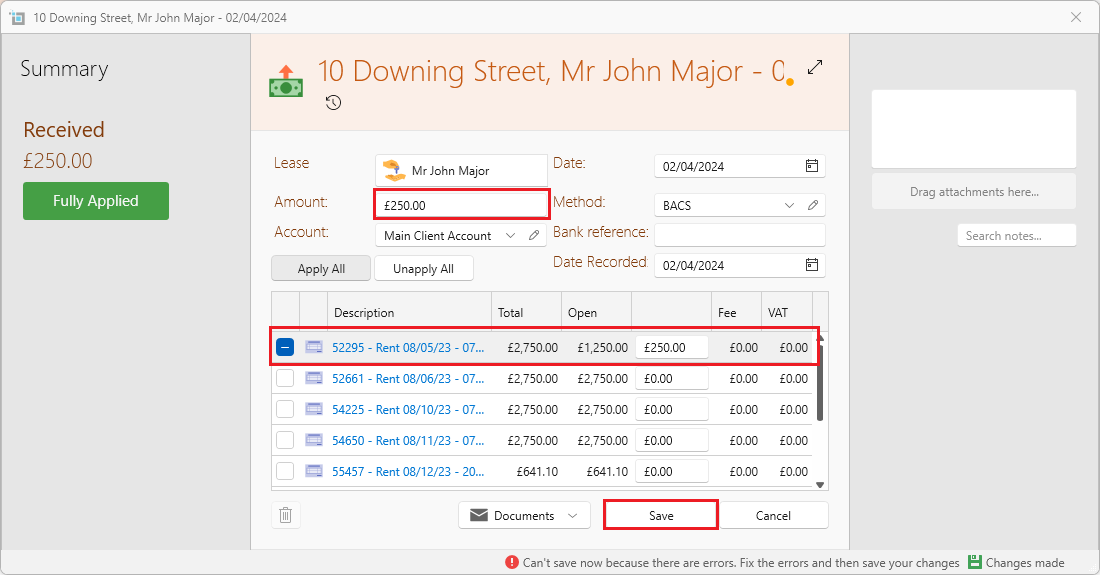
Task: Click the applied amount field for 54225
Action: click(671, 409)
